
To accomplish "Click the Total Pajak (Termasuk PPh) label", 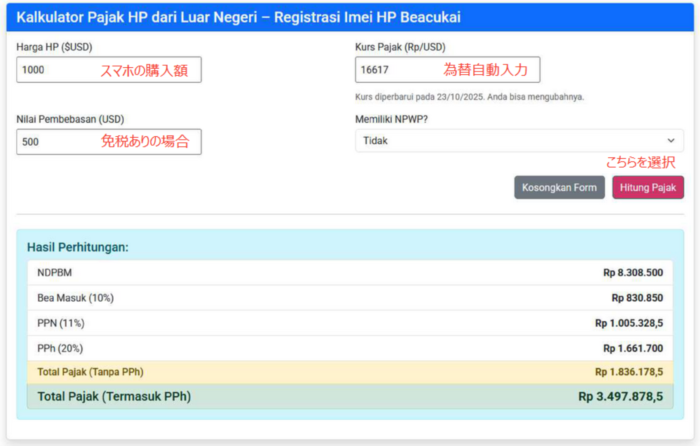I will pyautogui.click(x=114, y=397).
